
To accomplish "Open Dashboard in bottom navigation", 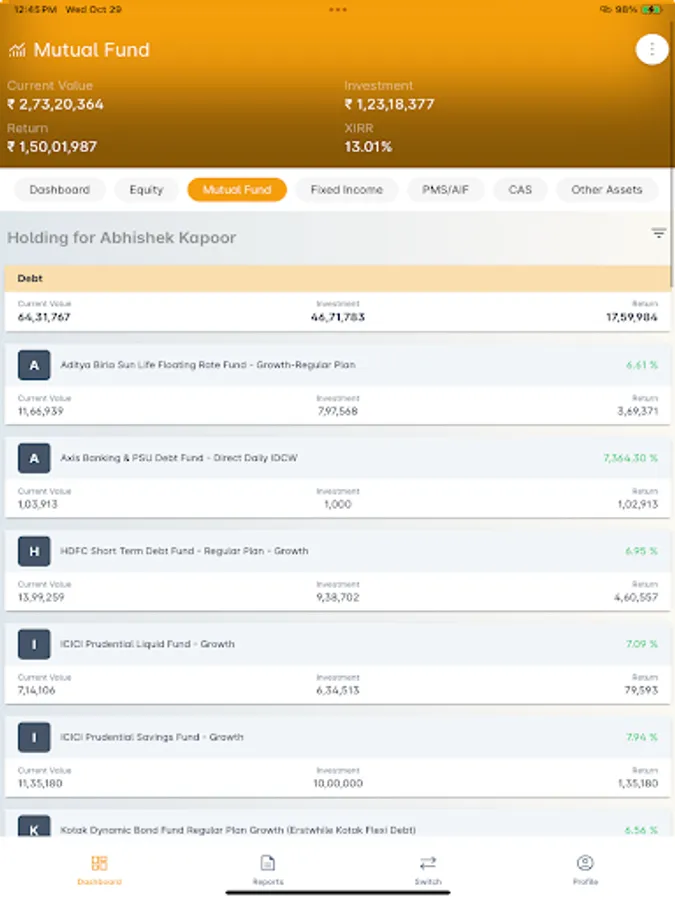I will point(99,870).
